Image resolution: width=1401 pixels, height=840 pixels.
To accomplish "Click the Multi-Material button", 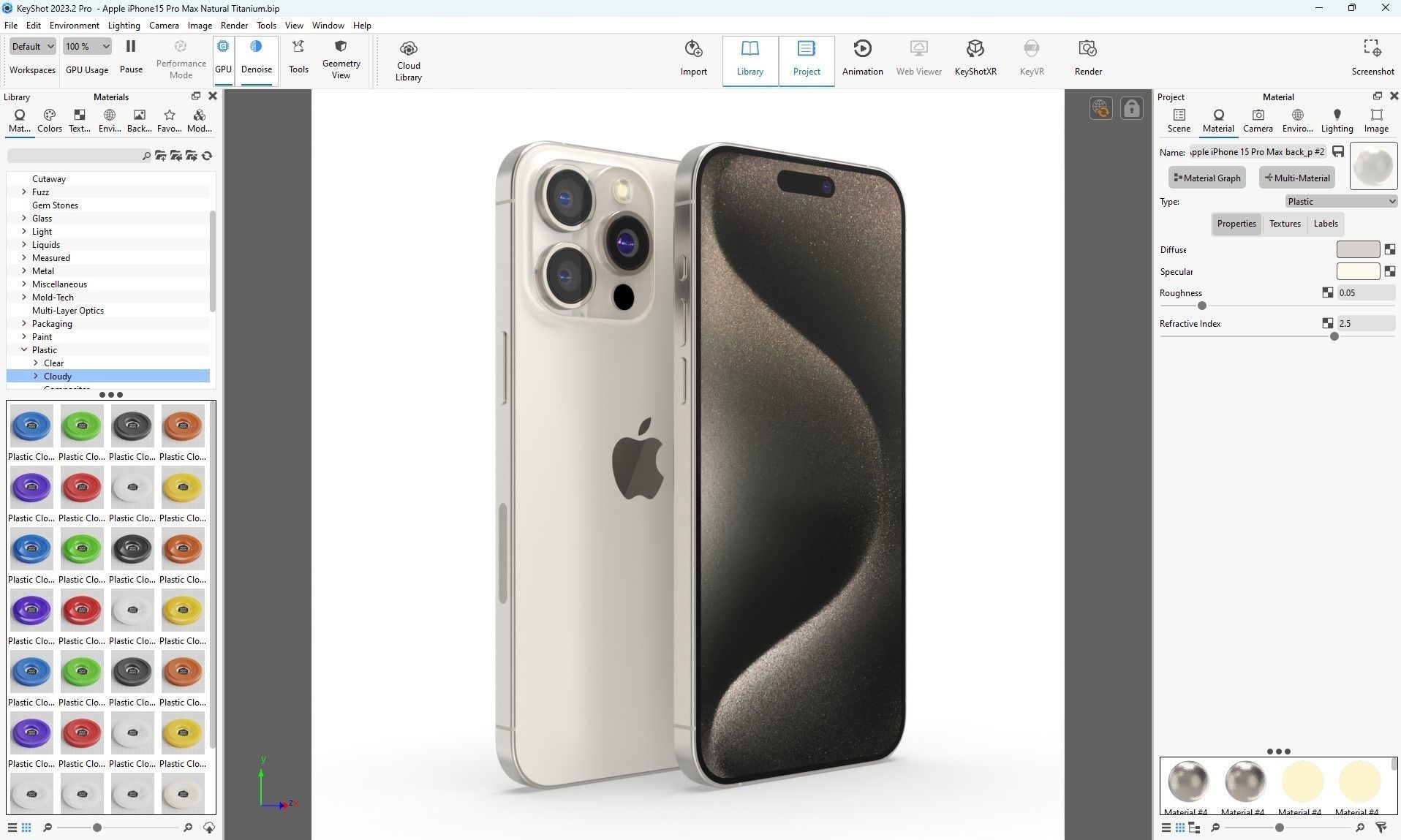I will 1297,178.
